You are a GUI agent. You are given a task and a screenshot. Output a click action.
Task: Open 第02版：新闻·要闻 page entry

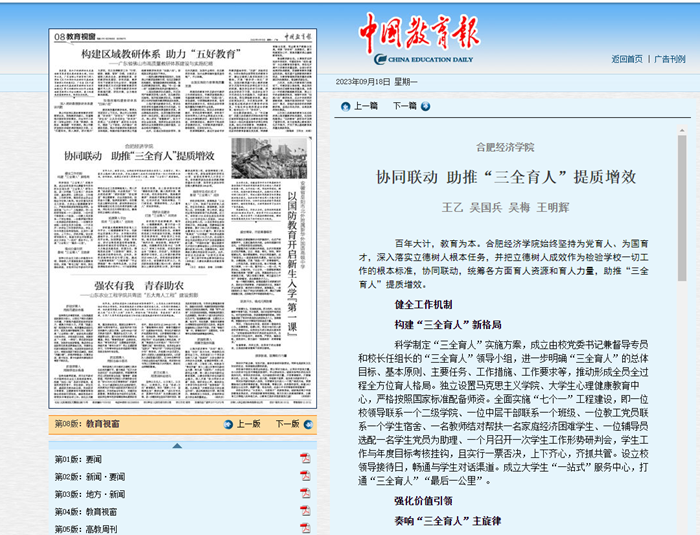[89, 477]
